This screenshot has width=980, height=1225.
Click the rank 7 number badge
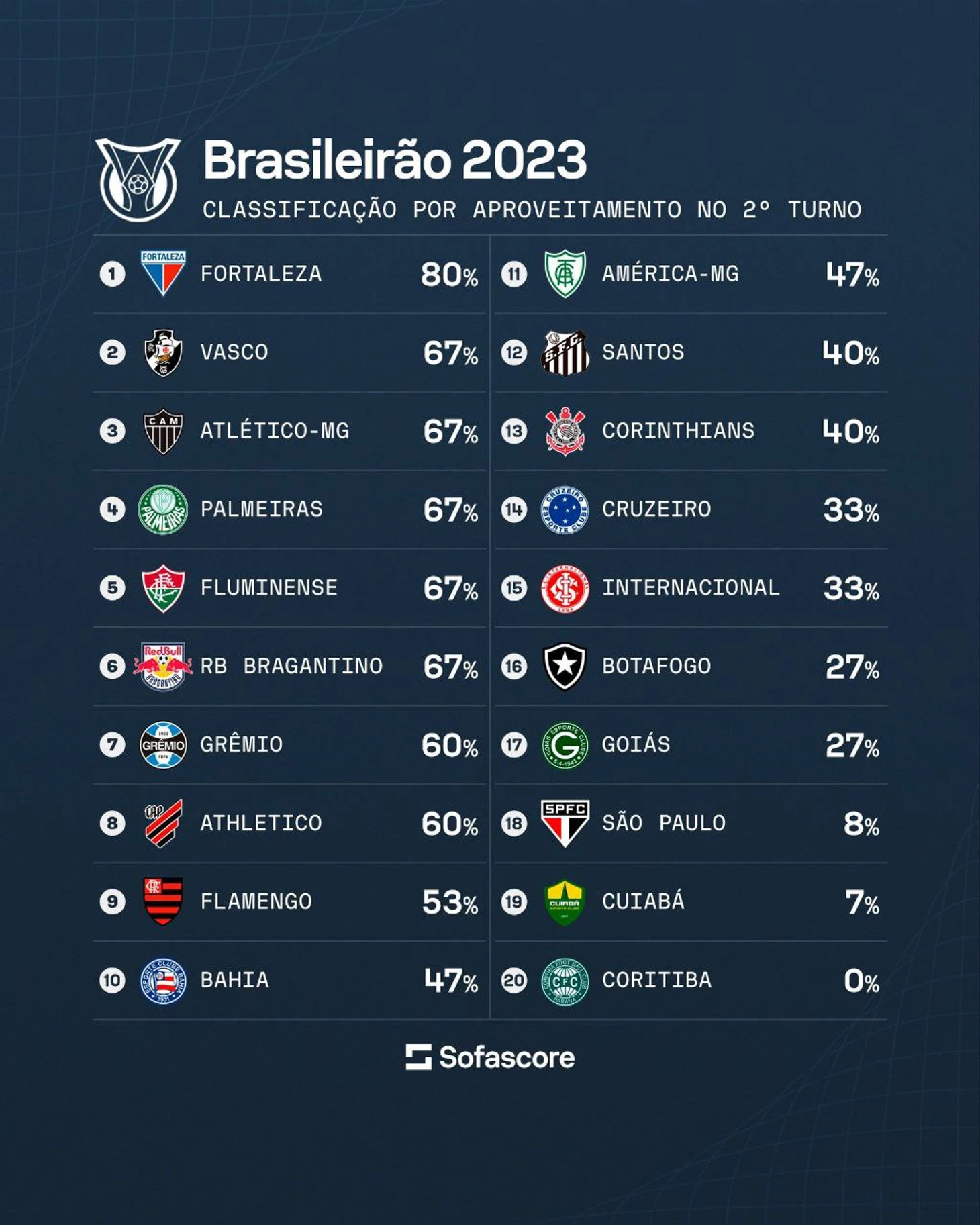click(x=112, y=744)
